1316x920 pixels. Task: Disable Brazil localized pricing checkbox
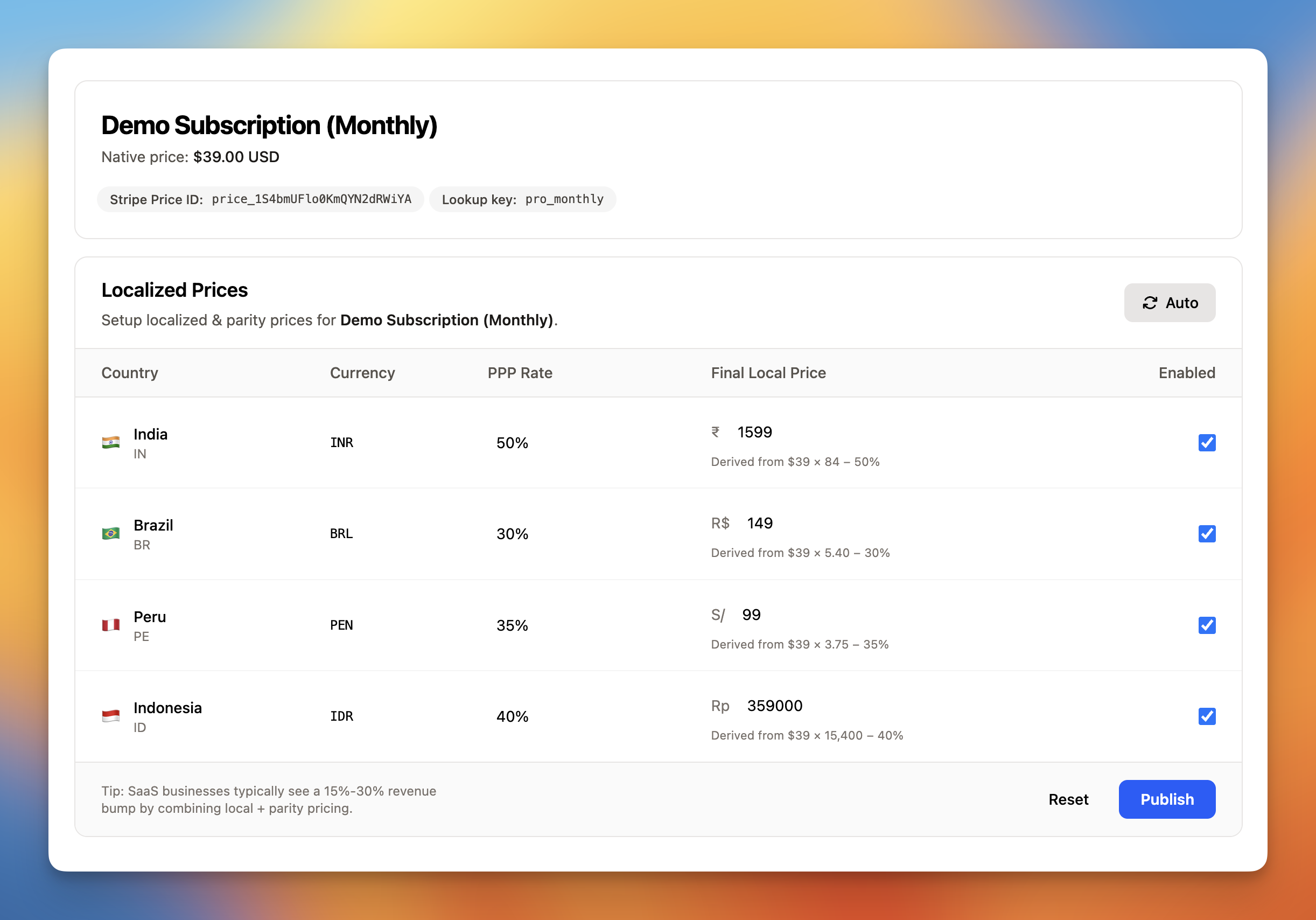pyautogui.click(x=1207, y=534)
